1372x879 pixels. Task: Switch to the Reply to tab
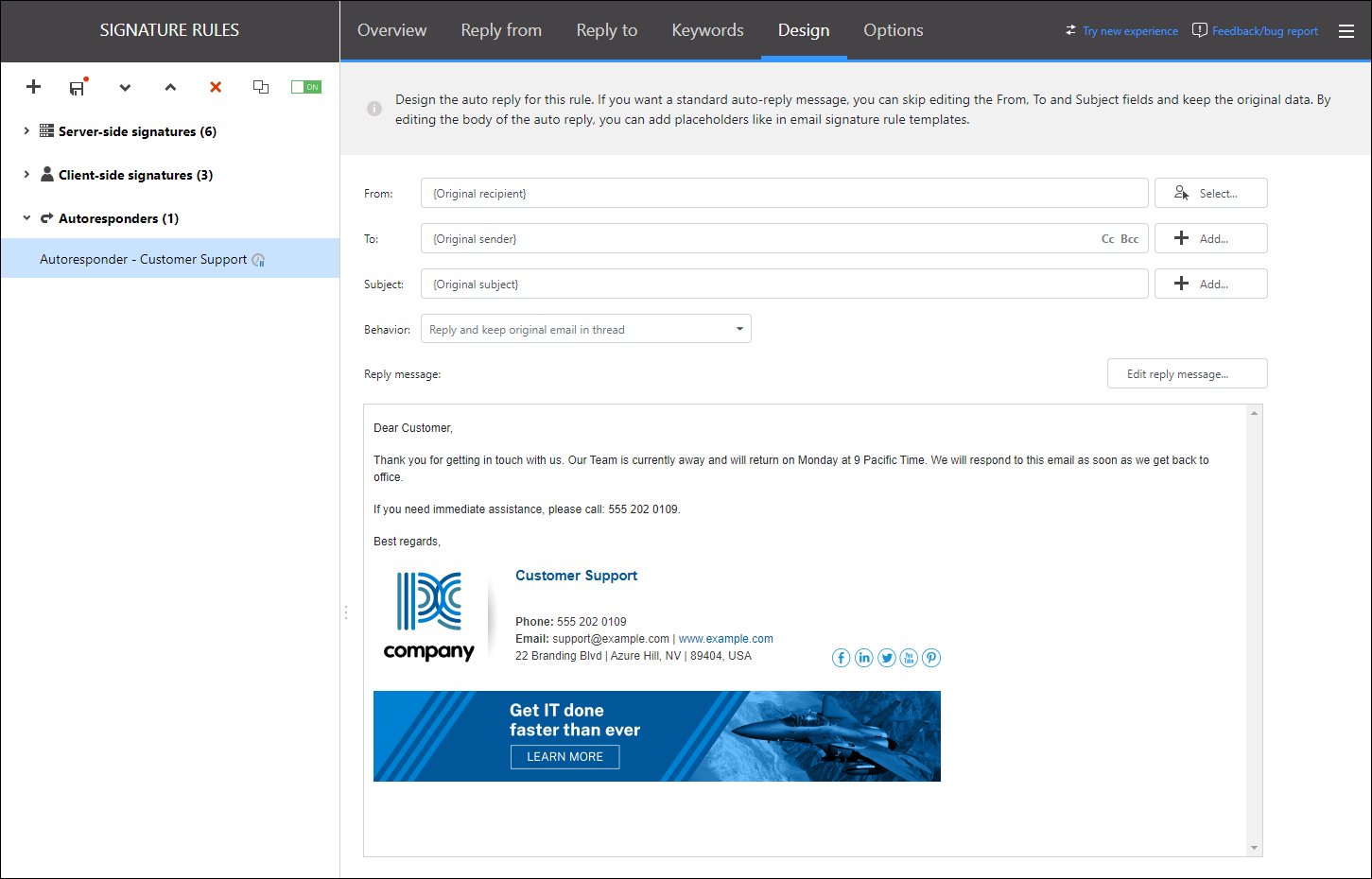pyautogui.click(x=607, y=30)
